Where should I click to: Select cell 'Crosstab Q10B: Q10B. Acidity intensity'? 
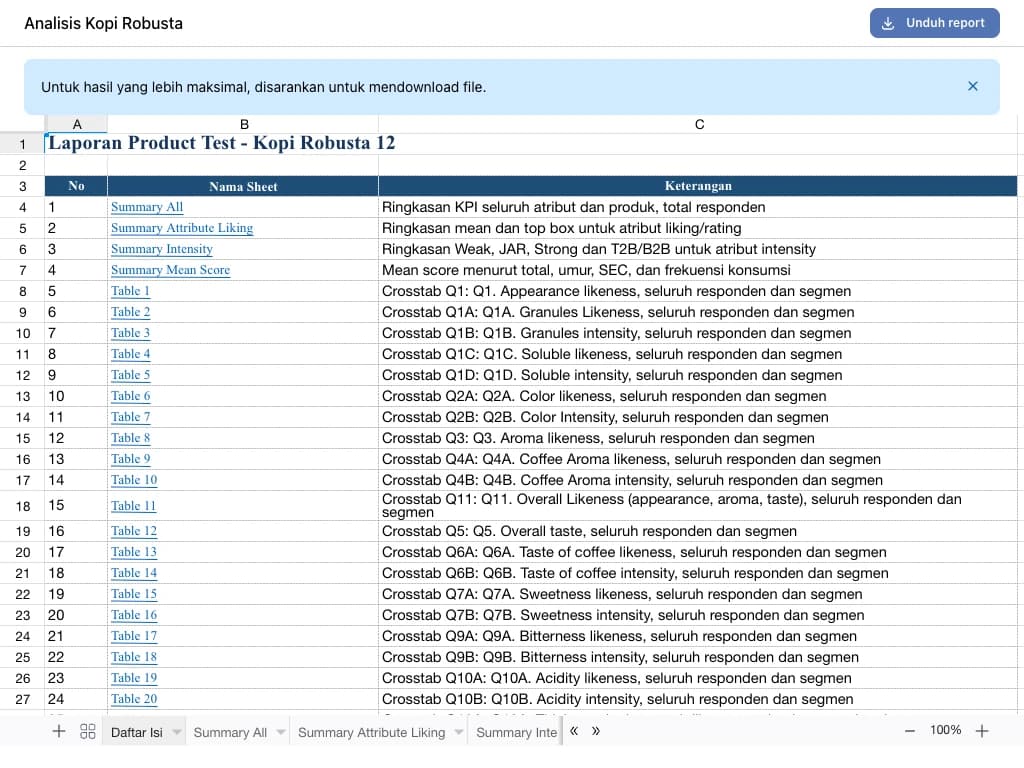click(698, 699)
